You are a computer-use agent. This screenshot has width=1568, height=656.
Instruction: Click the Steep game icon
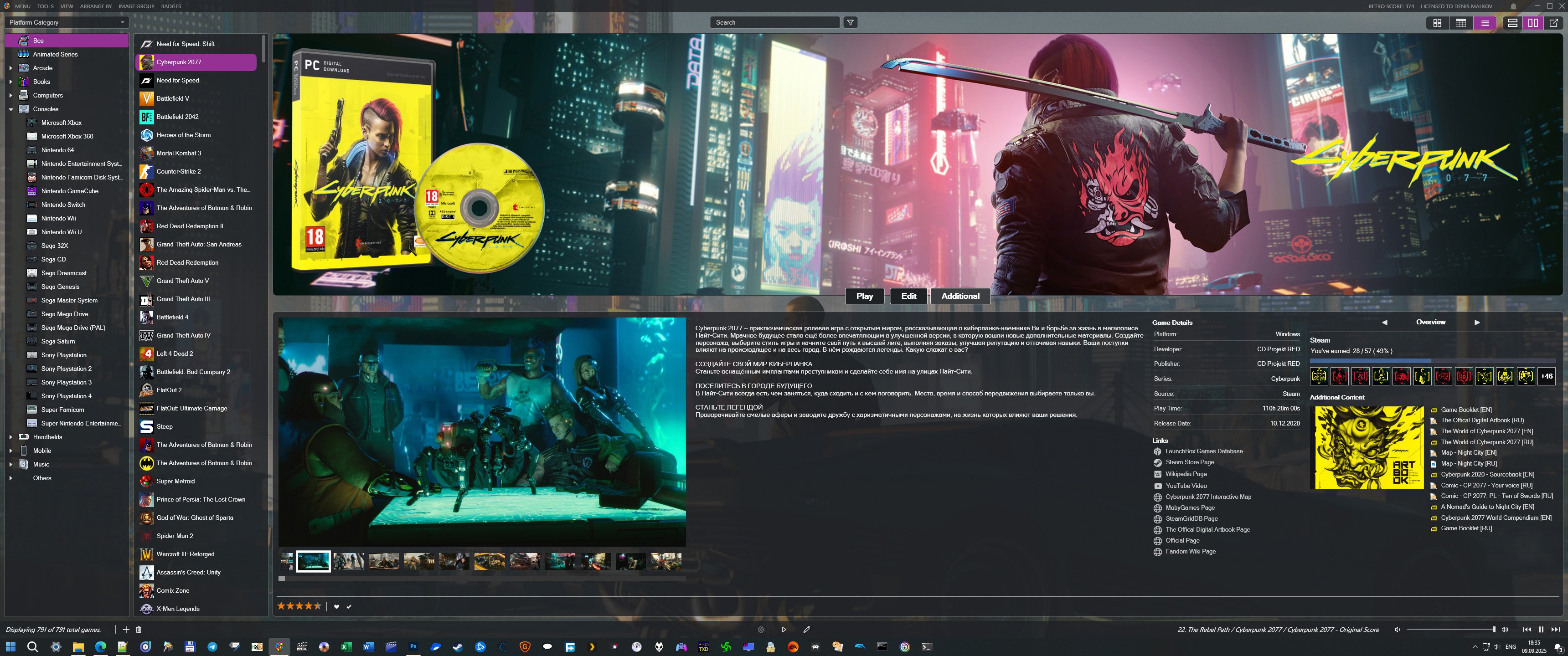click(147, 426)
